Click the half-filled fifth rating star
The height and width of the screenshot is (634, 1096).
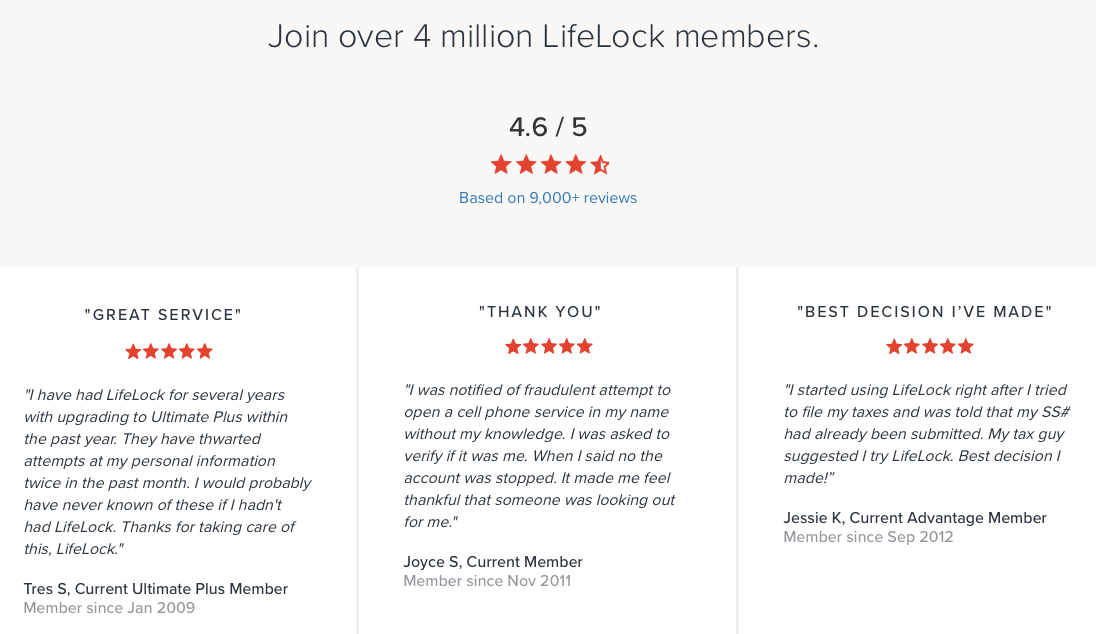click(600, 165)
